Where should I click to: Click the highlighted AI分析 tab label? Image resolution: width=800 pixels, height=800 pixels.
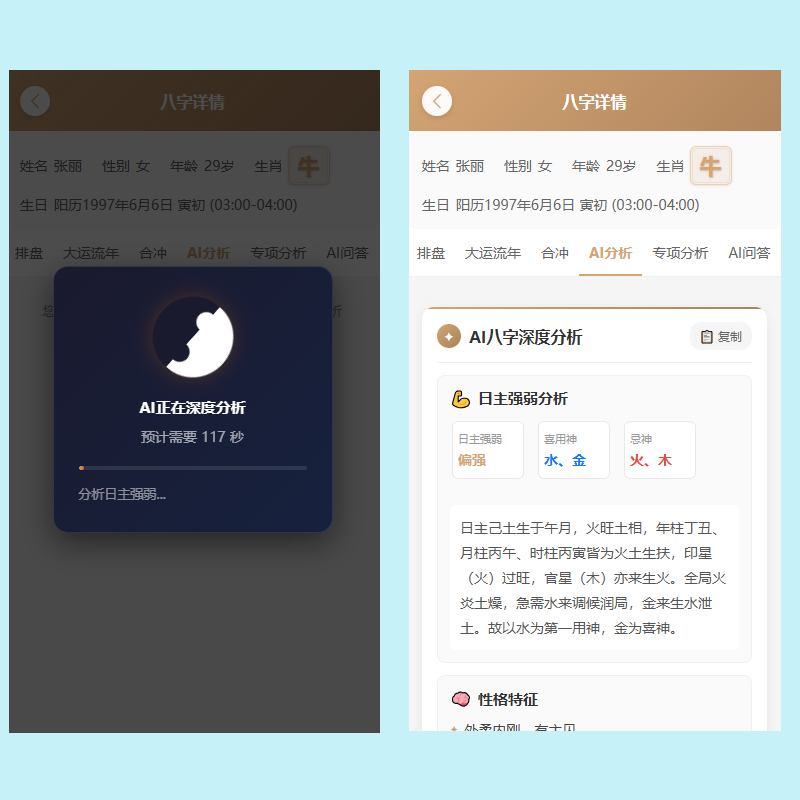610,253
